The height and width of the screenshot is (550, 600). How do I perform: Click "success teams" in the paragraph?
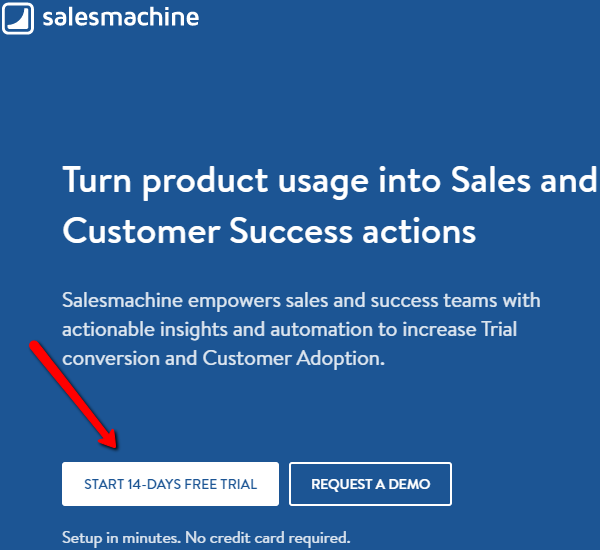point(434,300)
